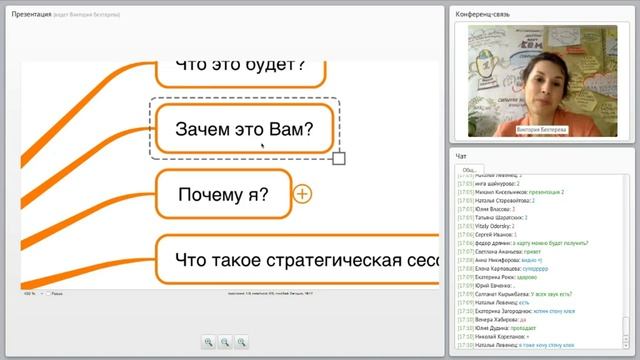640x360 pixels.
Task: Click Наталья Левенец's message "есть"
Action: (524, 302)
